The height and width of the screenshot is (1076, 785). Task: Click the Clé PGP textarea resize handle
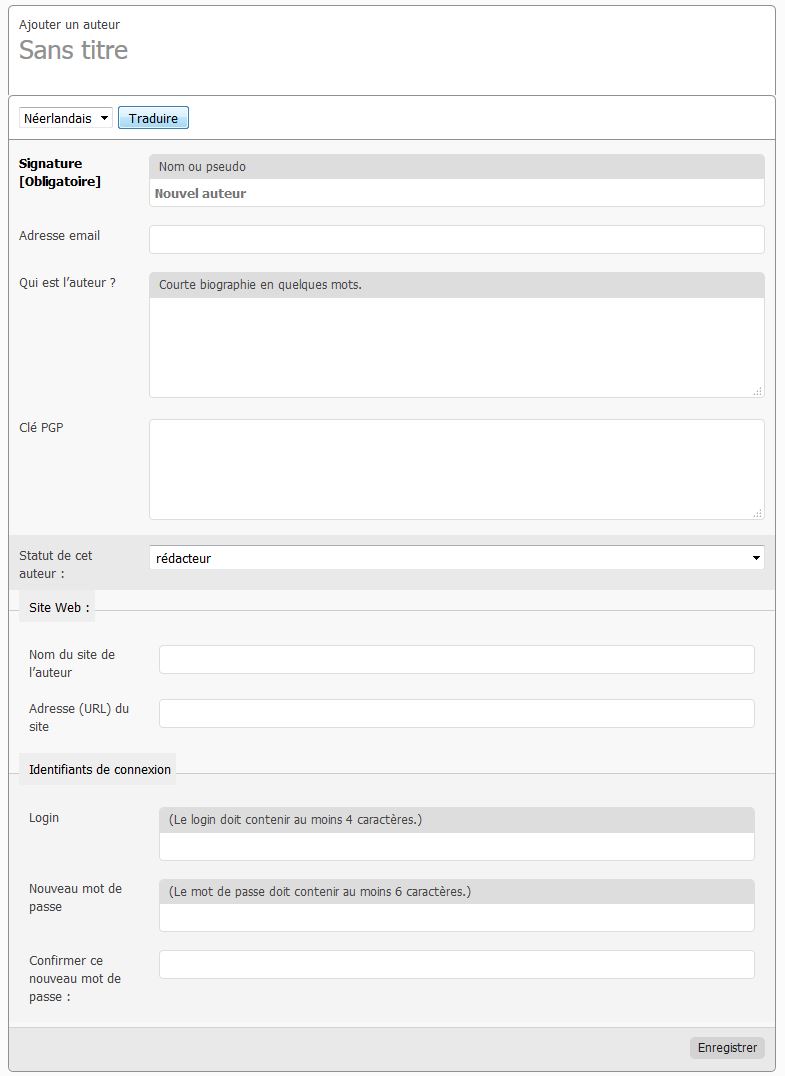757,513
